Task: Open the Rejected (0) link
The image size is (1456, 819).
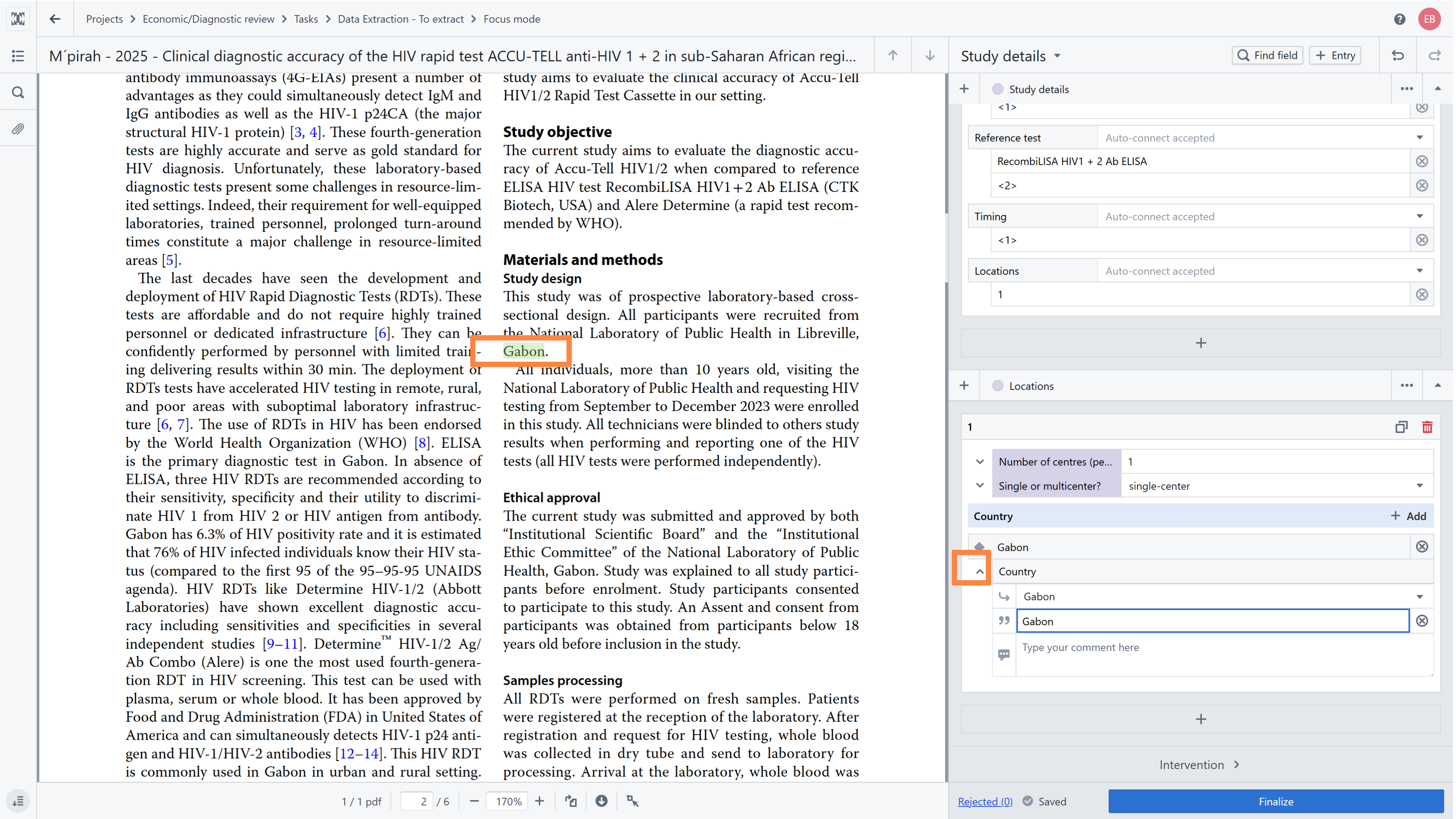Action: pyautogui.click(x=985, y=802)
